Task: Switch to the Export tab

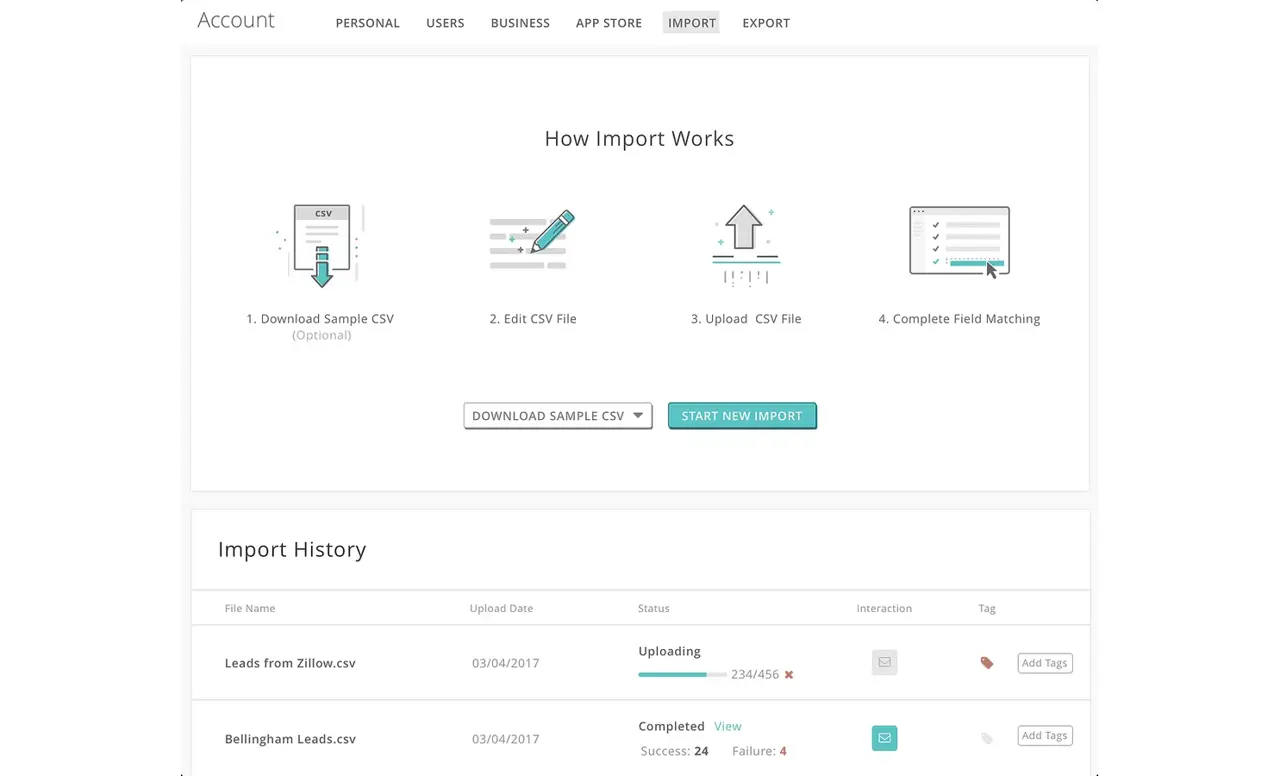Action: [766, 23]
